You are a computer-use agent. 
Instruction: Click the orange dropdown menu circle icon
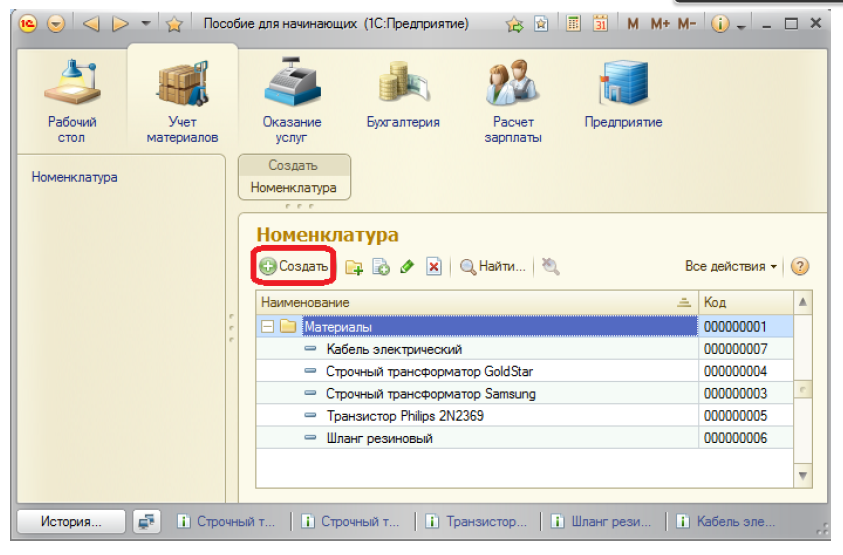point(56,24)
